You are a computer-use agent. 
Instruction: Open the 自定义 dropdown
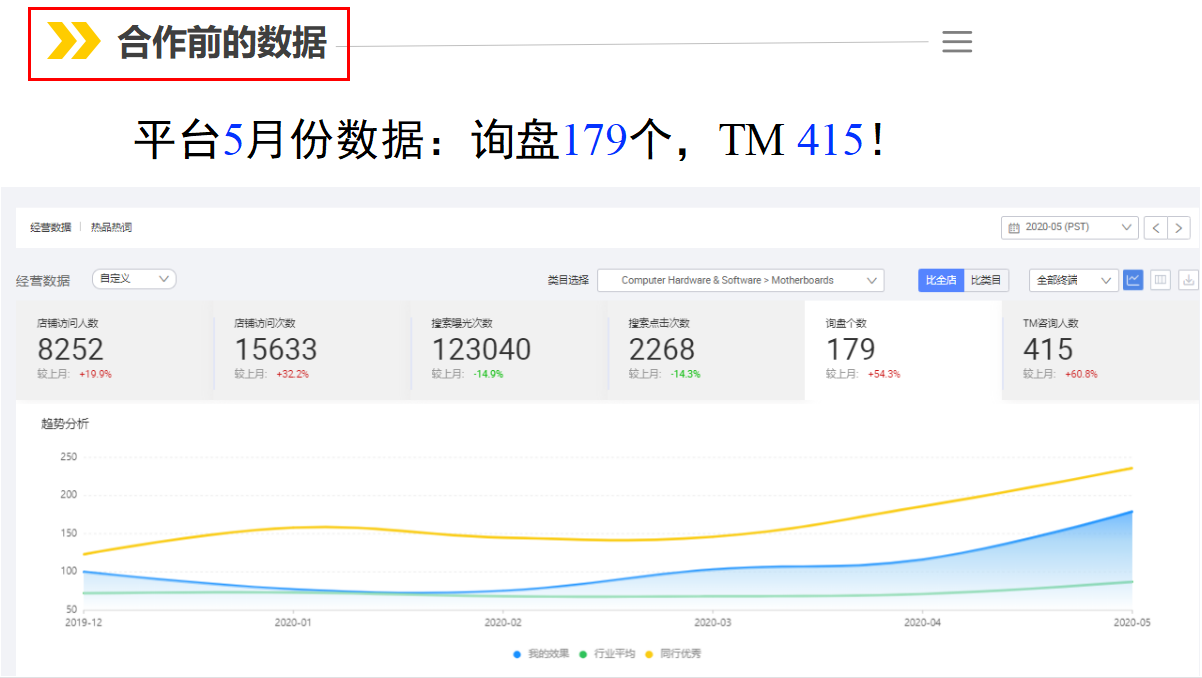pos(134,279)
